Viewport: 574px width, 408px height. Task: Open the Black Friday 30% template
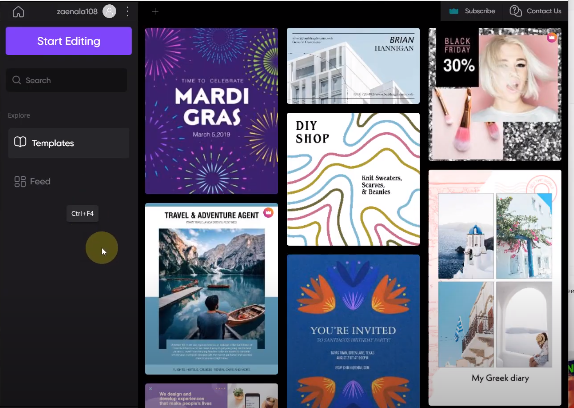click(495, 94)
